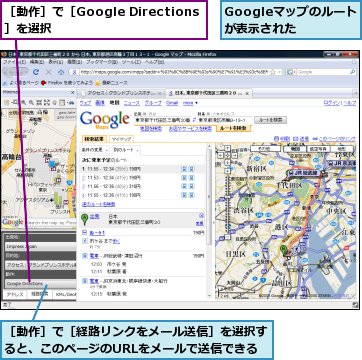Open the 別のルート dropdown

point(126,150)
